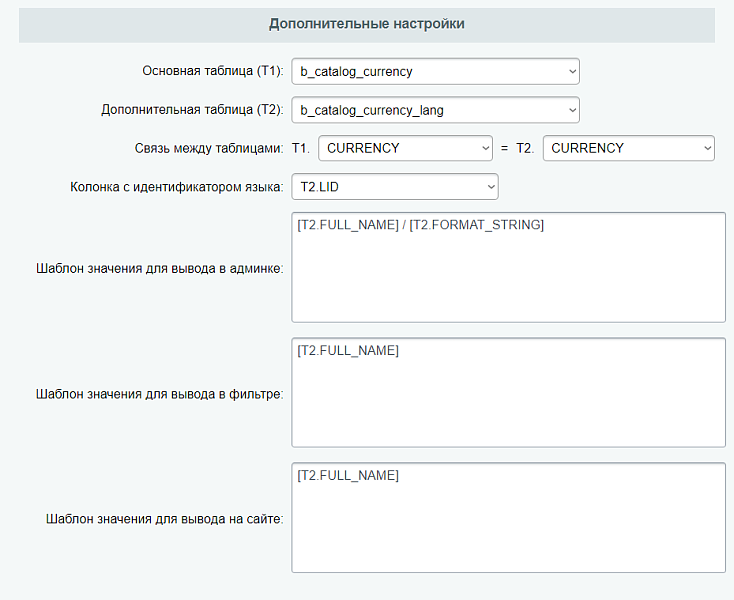Click the Колонка с идентификатором языка label
Viewport: 734px width, 600px height.
177,186
